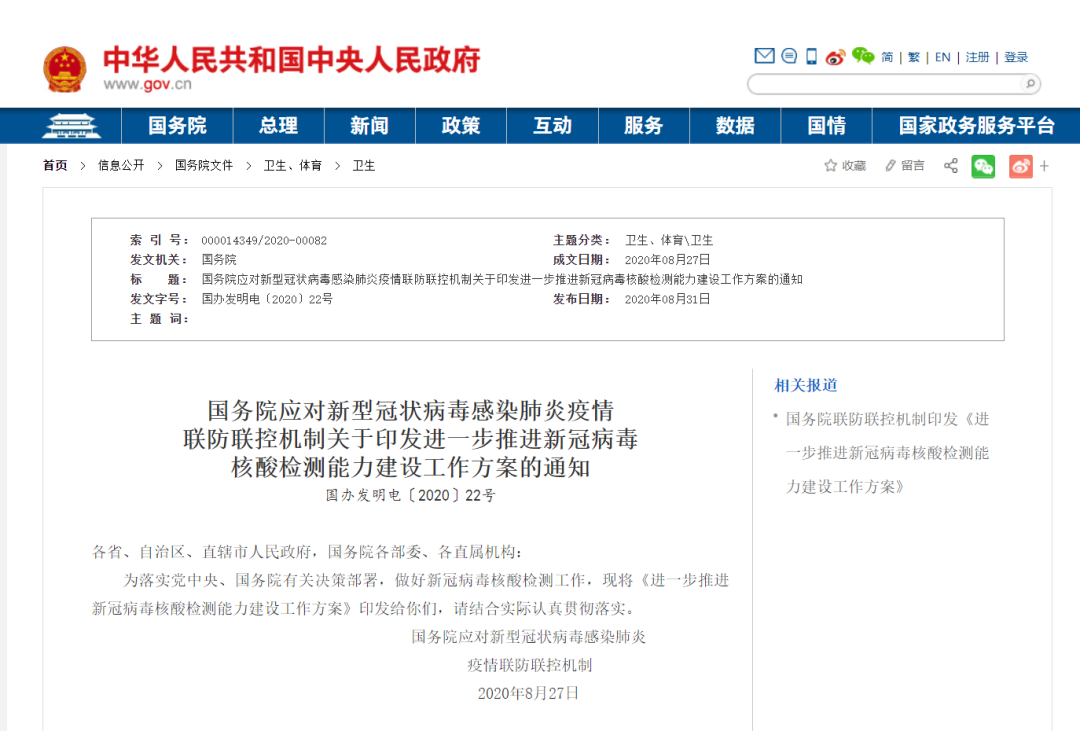Open the 国务院 nav menu

click(x=177, y=125)
